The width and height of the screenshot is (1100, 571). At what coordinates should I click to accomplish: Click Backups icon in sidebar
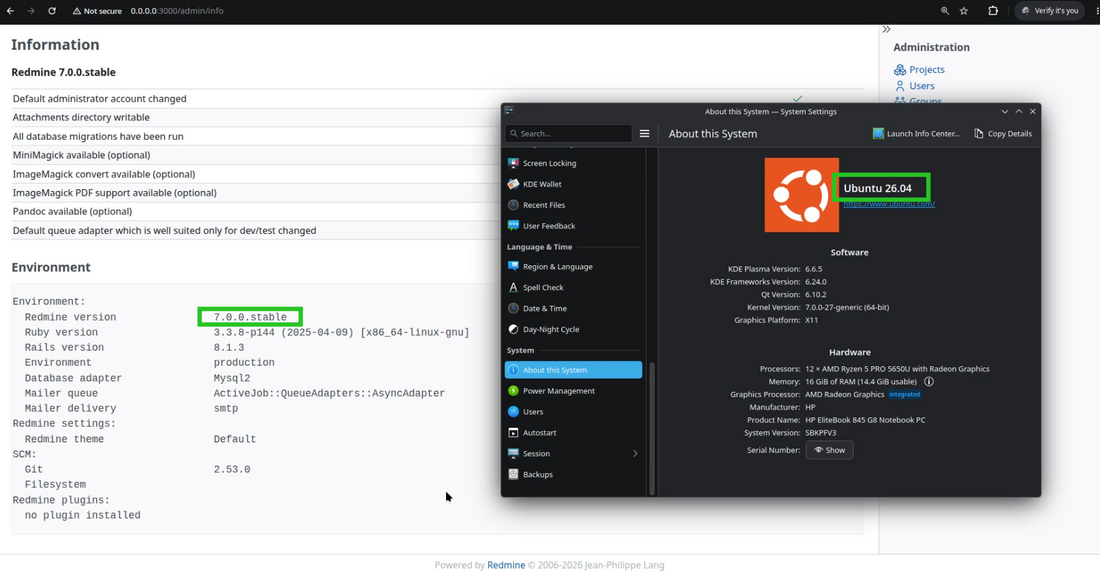pyautogui.click(x=514, y=475)
